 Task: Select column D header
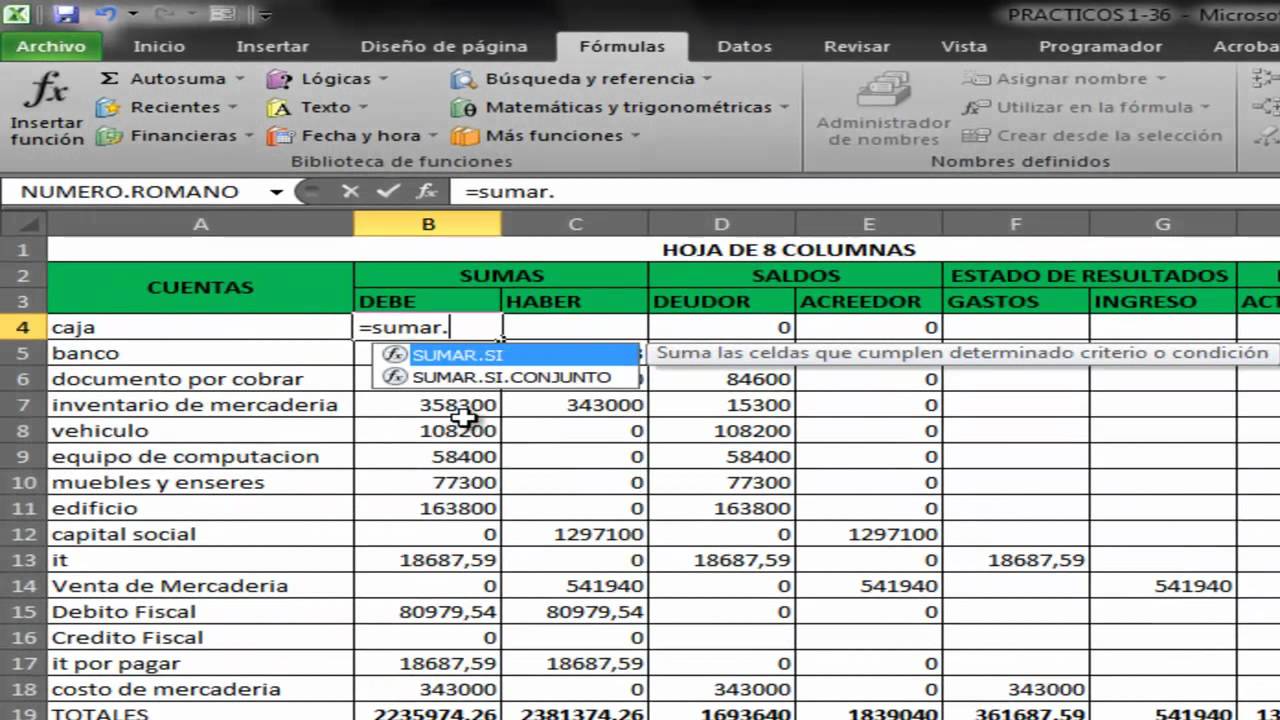point(721,224)
